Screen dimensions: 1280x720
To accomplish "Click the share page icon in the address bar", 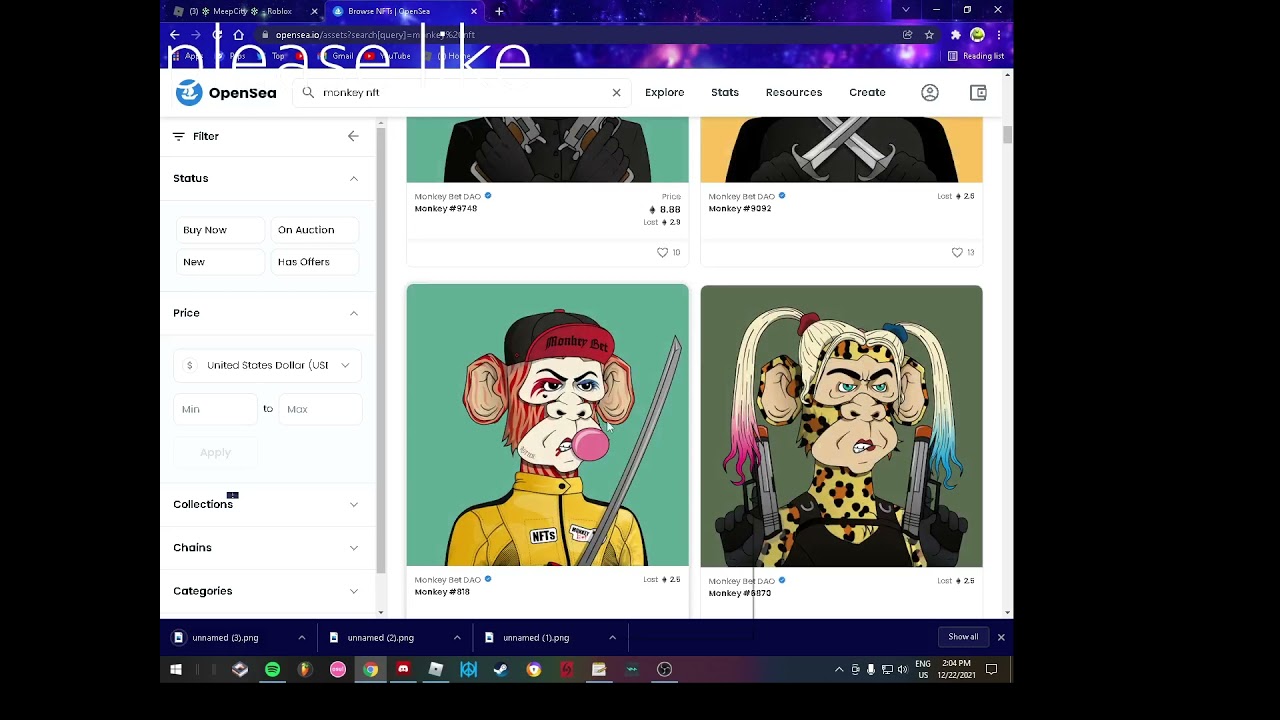I will point(907,35).
